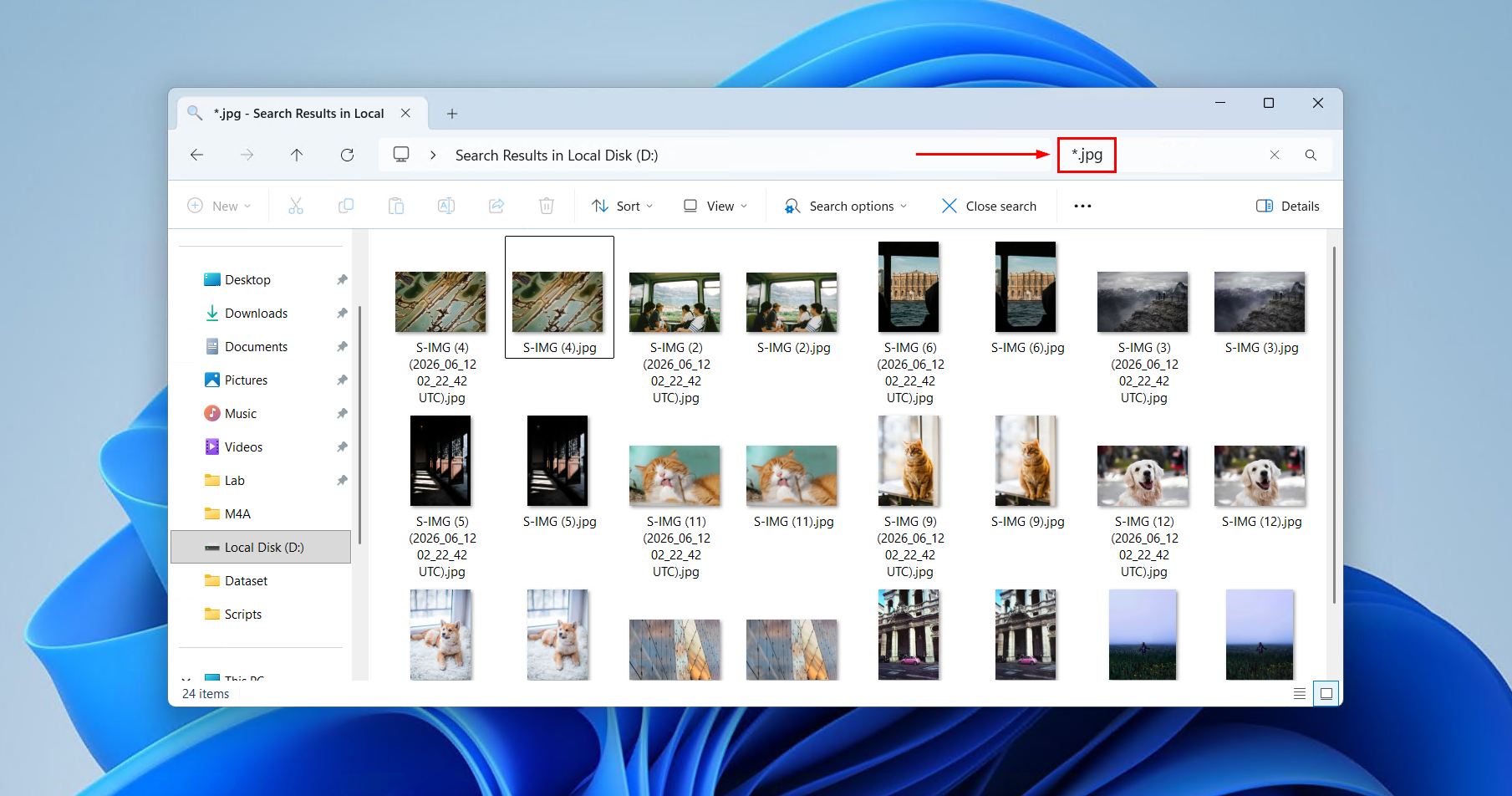
Task: Toggle the Details pane
Action: coord(1288,206)
